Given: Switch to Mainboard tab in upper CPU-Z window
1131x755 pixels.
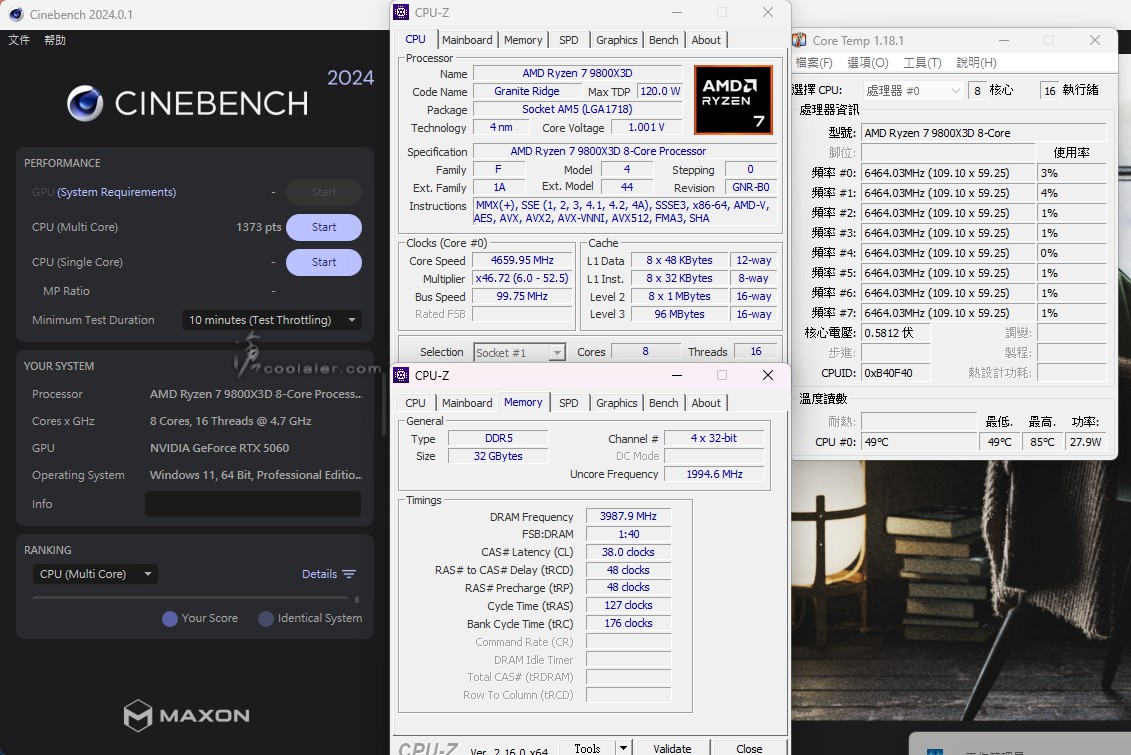Looking at the screenshot, I should point(467,40).
